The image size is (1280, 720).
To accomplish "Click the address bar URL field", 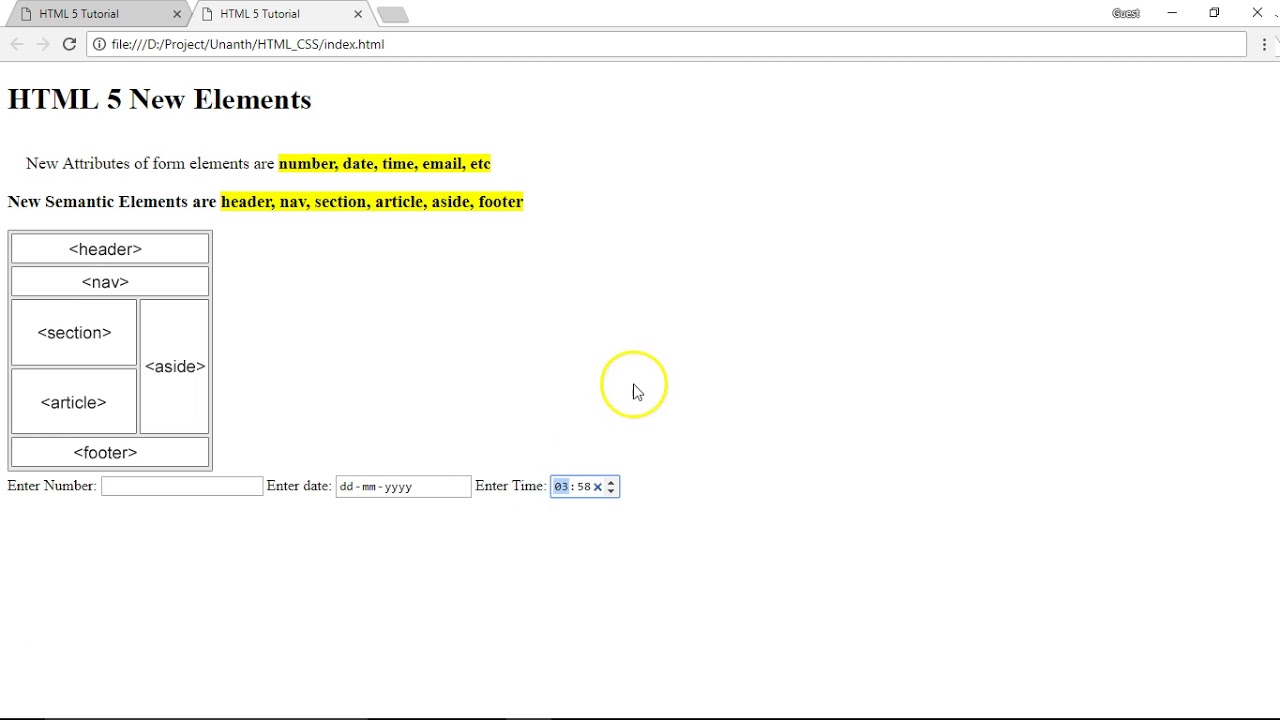I will [x=666, y=44].
